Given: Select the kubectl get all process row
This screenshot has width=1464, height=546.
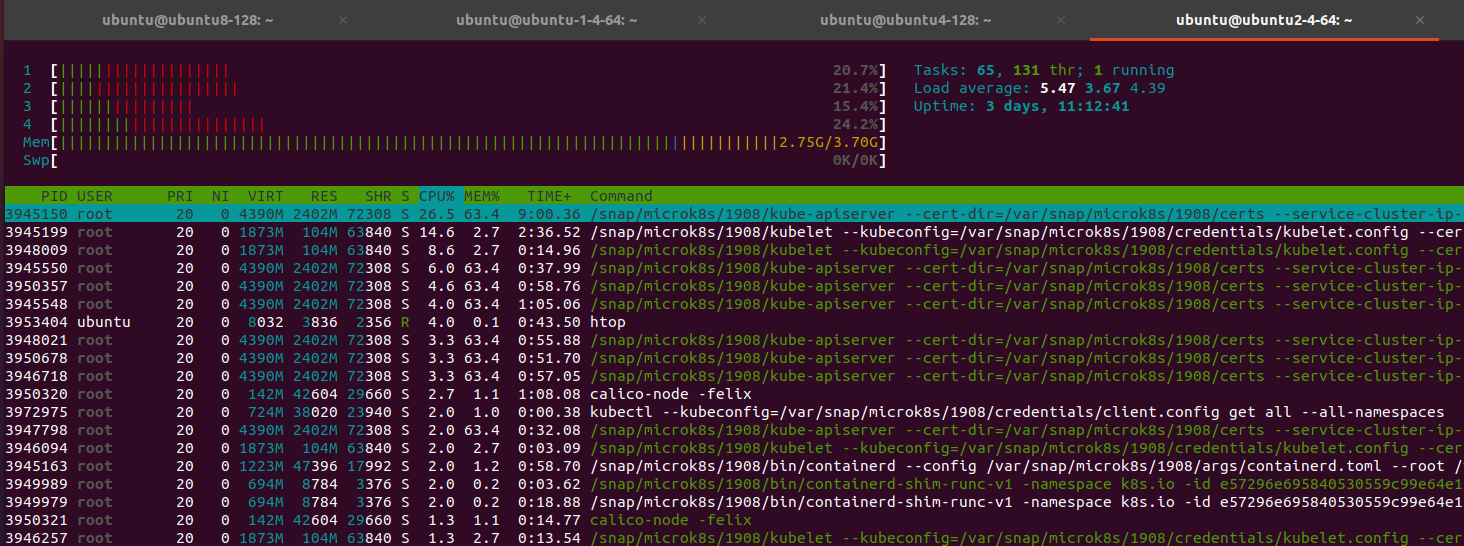Looking at the screenshot, I should tap(734, 412).
